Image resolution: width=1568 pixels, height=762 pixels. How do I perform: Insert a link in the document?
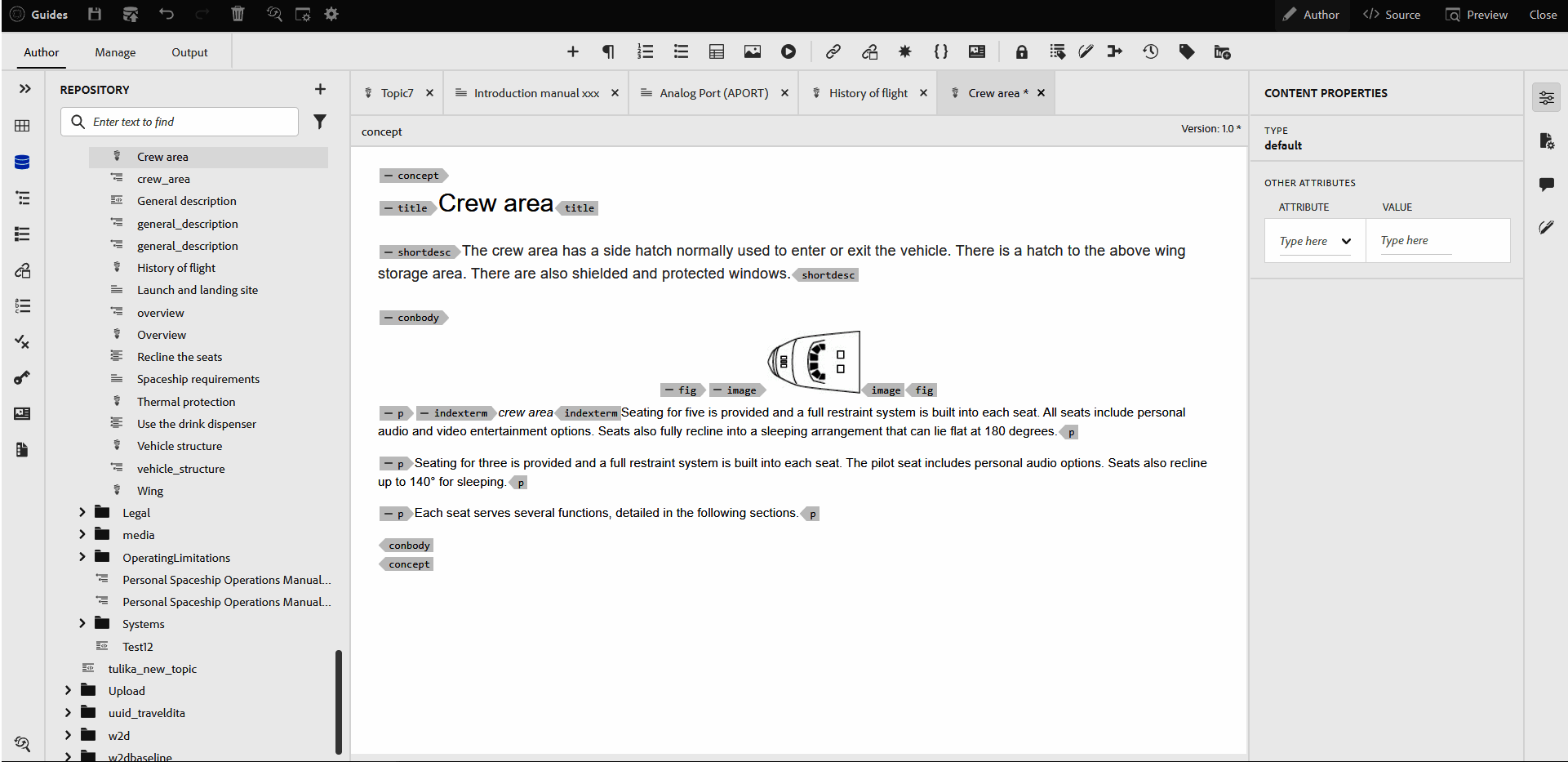(x=833, y=51)
